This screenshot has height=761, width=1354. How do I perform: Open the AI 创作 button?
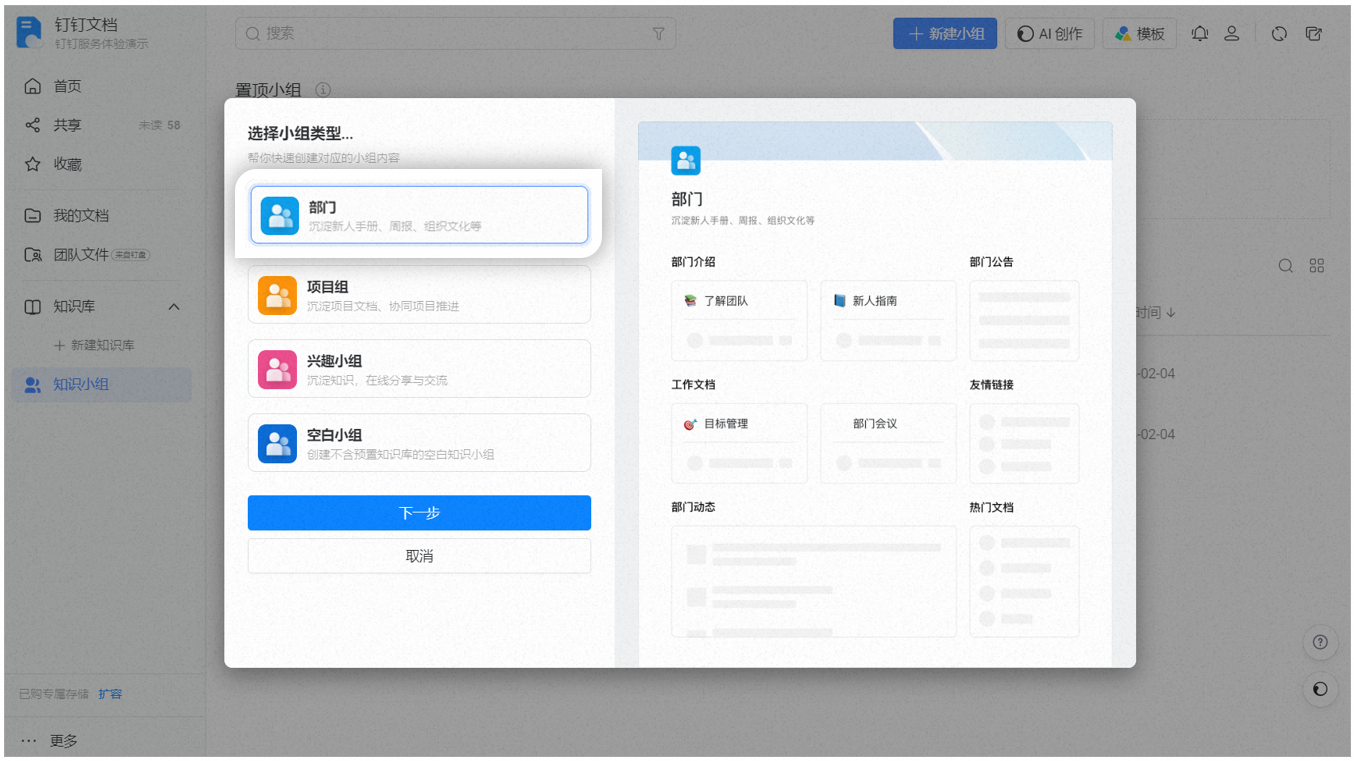click(x=1050, y=33)
